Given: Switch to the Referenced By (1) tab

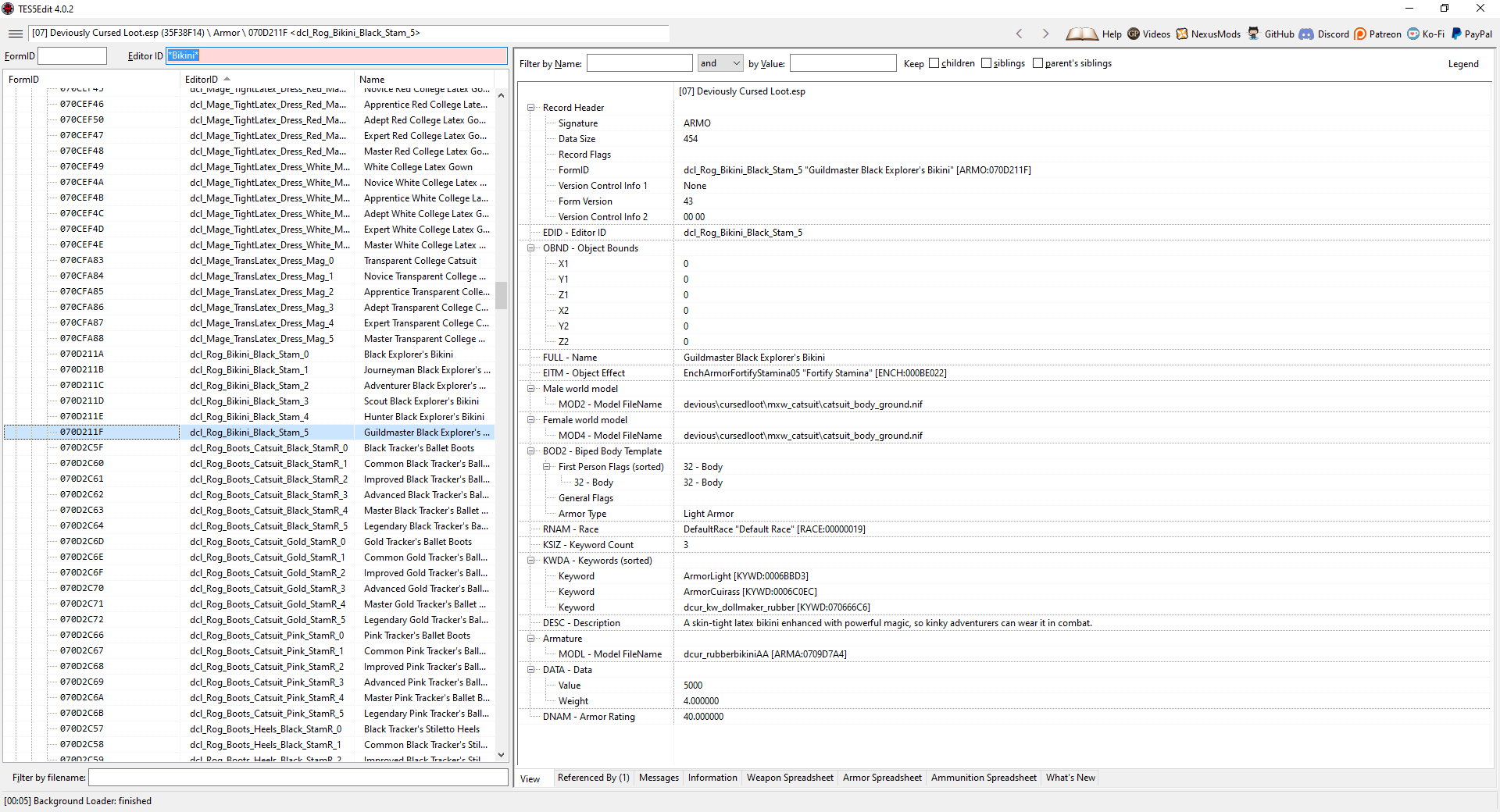Looking at the screenshot, I should click(x=593, y=778).
